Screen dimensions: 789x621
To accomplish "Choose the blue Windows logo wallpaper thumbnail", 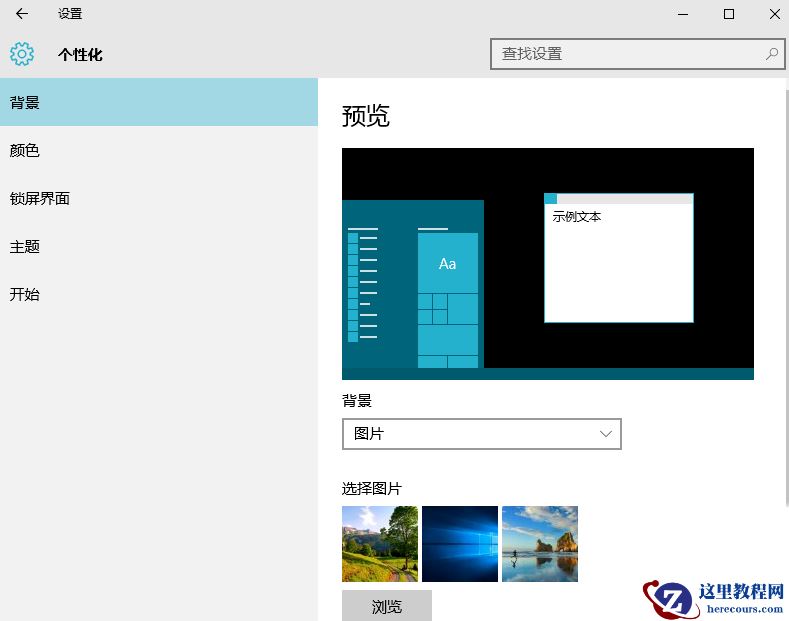I will click(460, 544).
